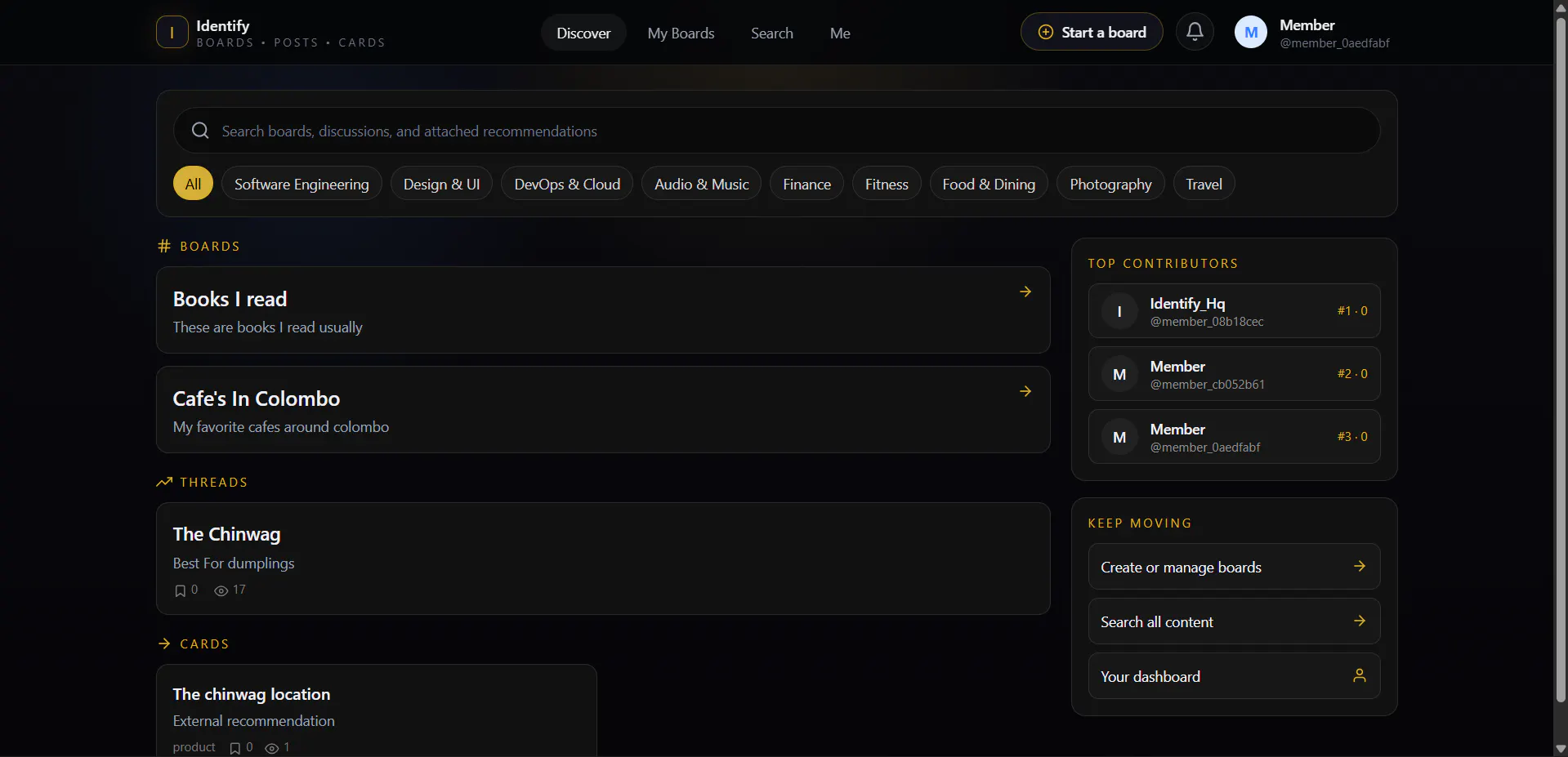This screenshot has width=1568, height=757.
Task: Open Cafe's In Colombo via its arrow
Action: click(x=1025, y=391)
